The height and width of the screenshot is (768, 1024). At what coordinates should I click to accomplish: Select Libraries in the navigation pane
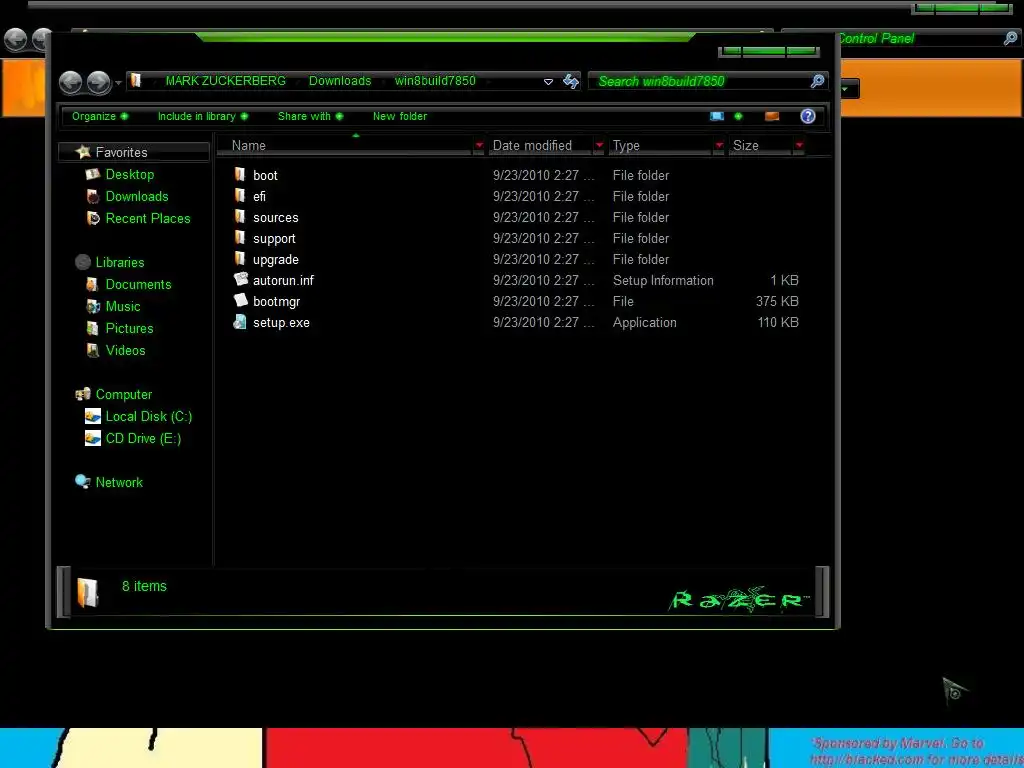coord(120,263)
